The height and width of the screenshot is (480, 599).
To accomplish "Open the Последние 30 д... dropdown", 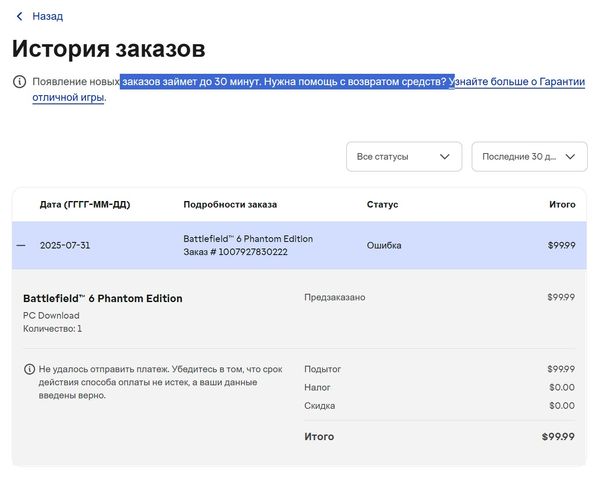I will [529, 157].
